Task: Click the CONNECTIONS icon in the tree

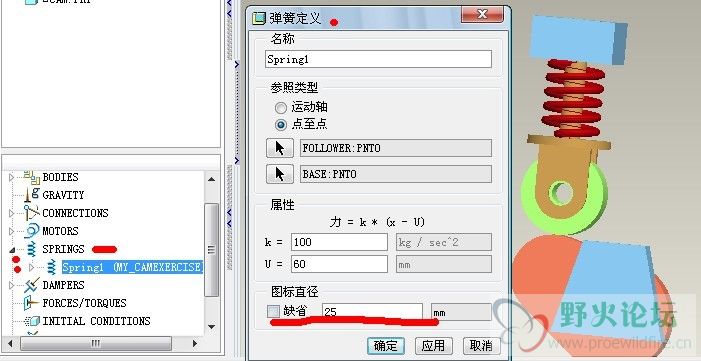Action: pos(32,213)
